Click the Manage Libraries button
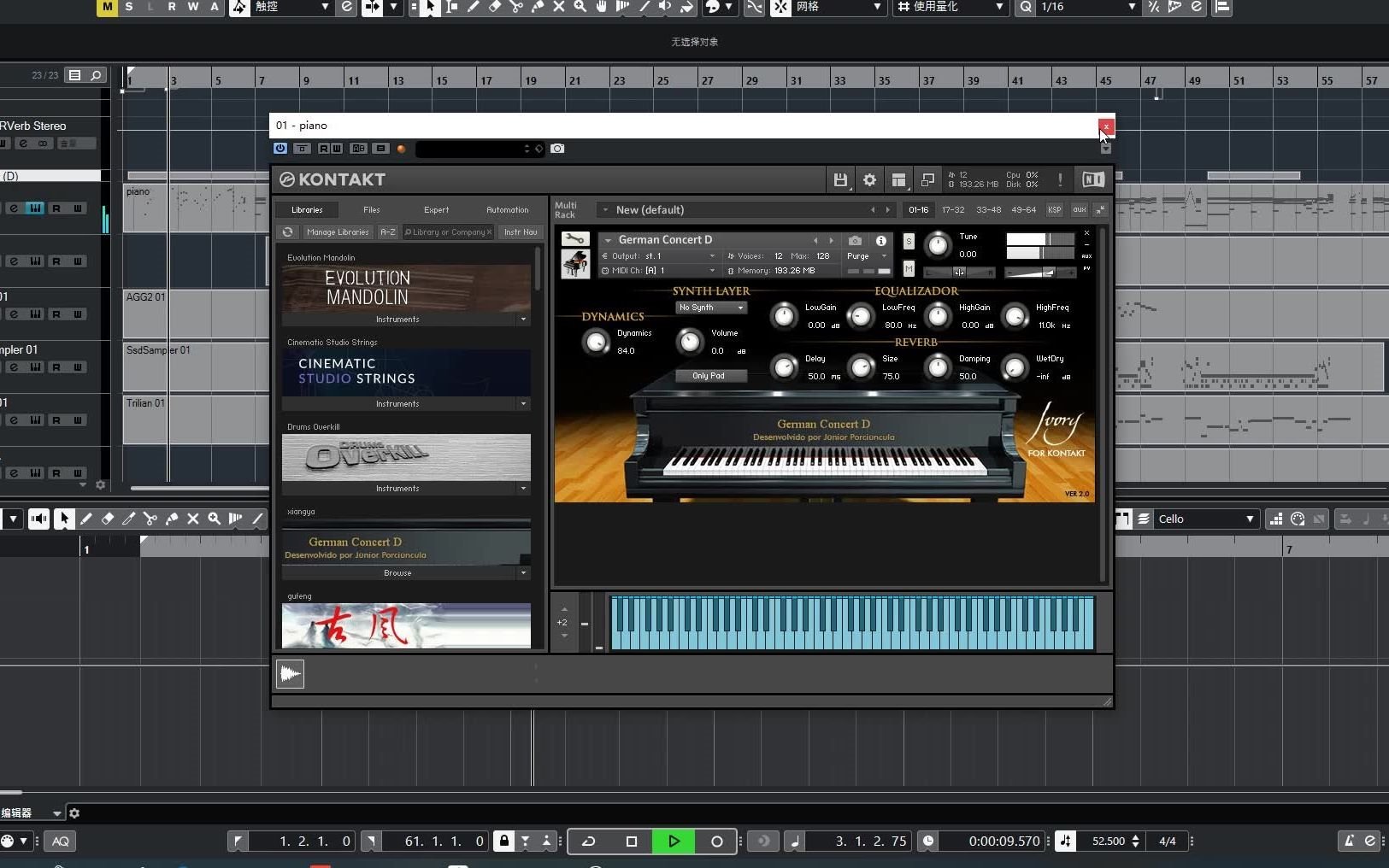 [x=338, y=232]
